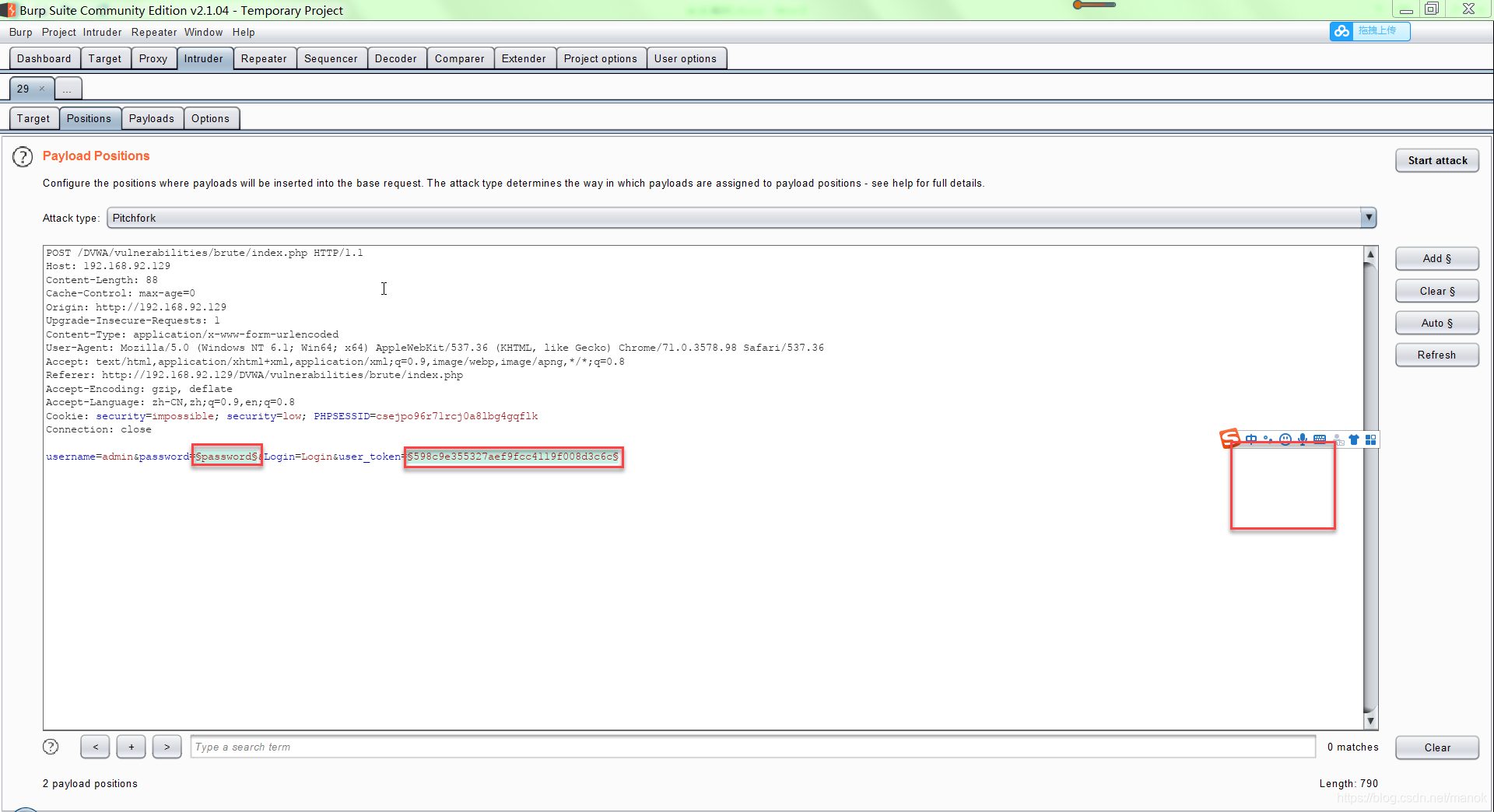The height and width of the screenshot is (812, 1494).
Task: Select attack tab 29
Action: click(x=23, y=89)
